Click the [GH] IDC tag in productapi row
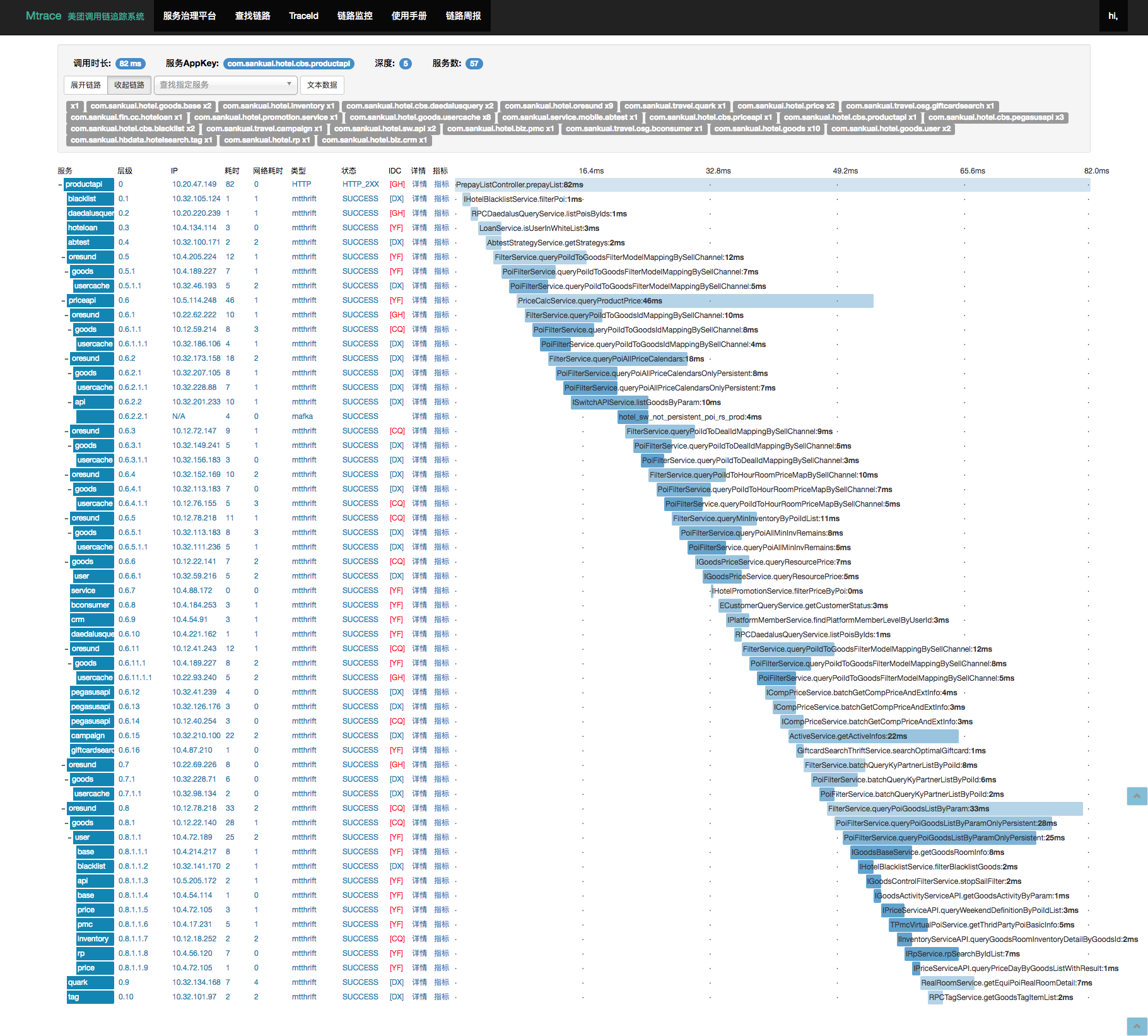This screenshot has height=1036, width=1148. (x=397, y=184)
